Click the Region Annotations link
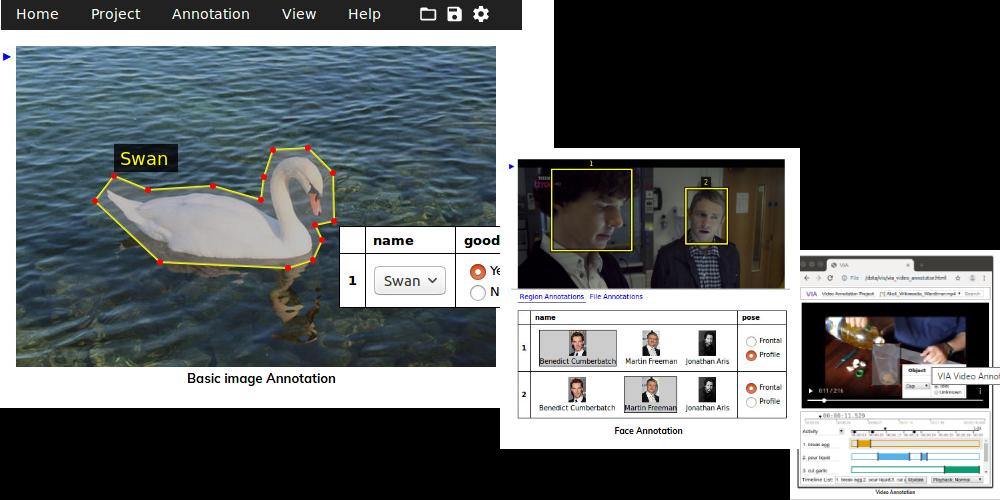The width and height of the screenshot is (1000, 500). click(x=551, y=297)
